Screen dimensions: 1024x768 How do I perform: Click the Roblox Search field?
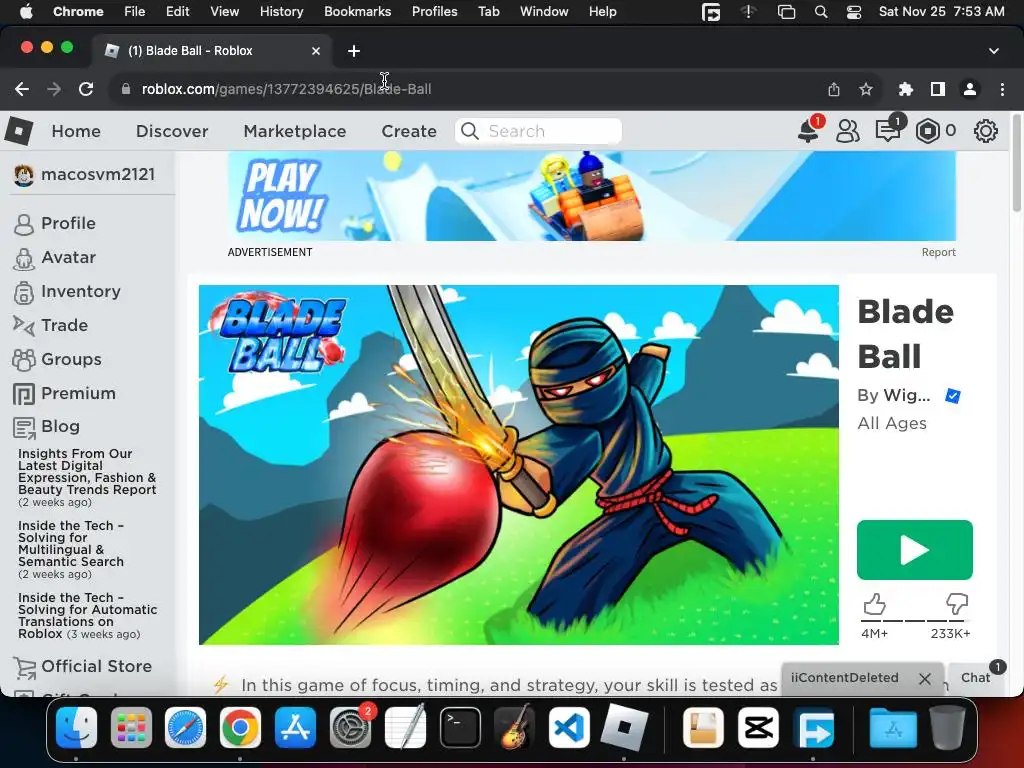pos(539,131)
